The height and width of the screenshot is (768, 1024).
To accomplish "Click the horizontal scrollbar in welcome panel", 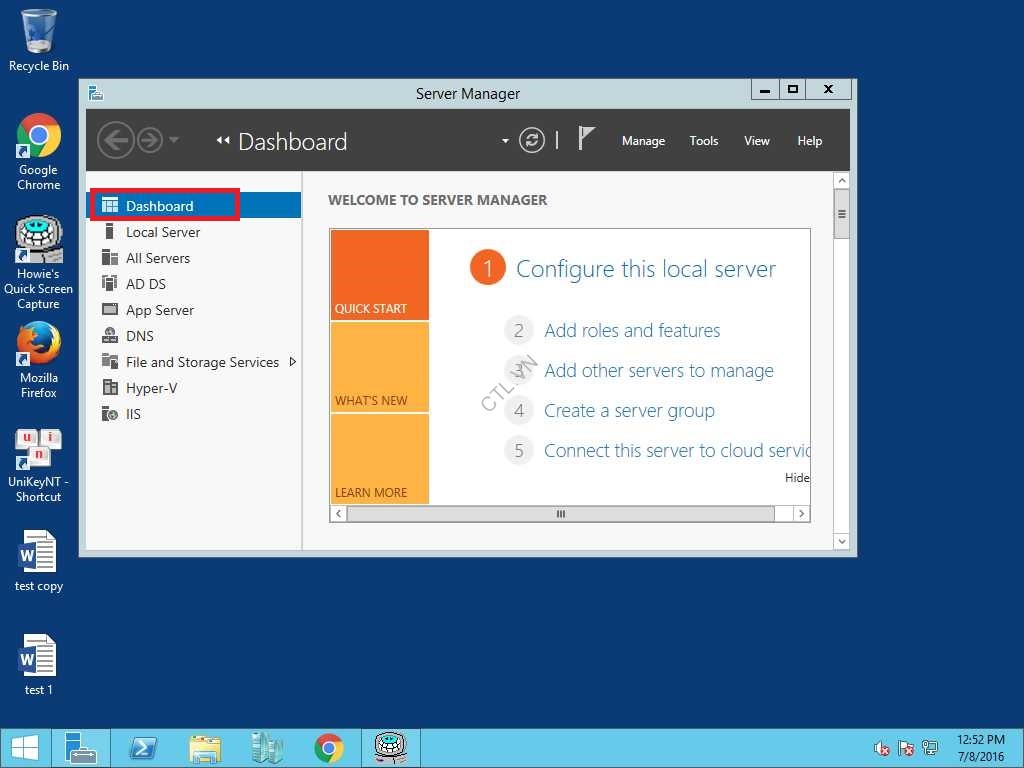I will 560,514.
